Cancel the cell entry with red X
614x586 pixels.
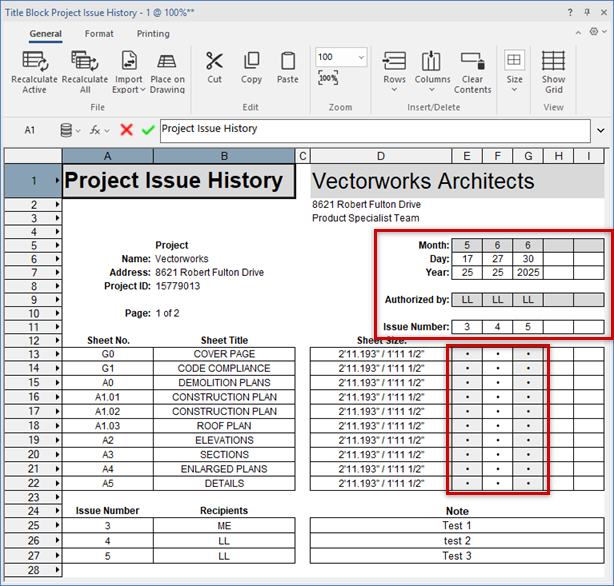pyautogui.click(x=127, y=130)
